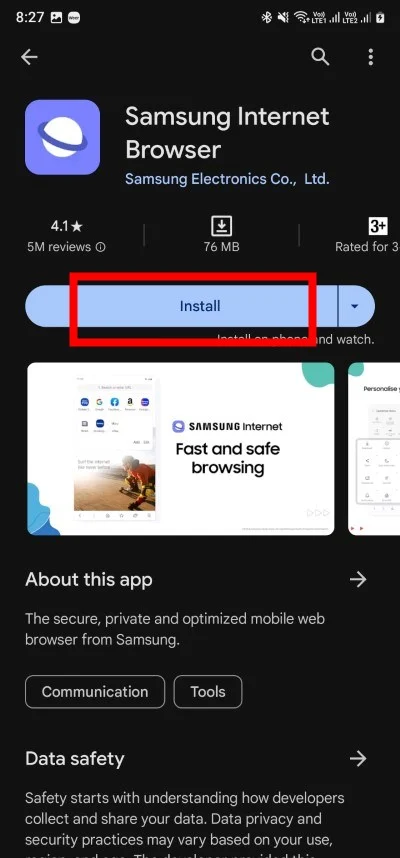Open Data safety arrow
Screen dimensions: 400x858
point(358,758)
